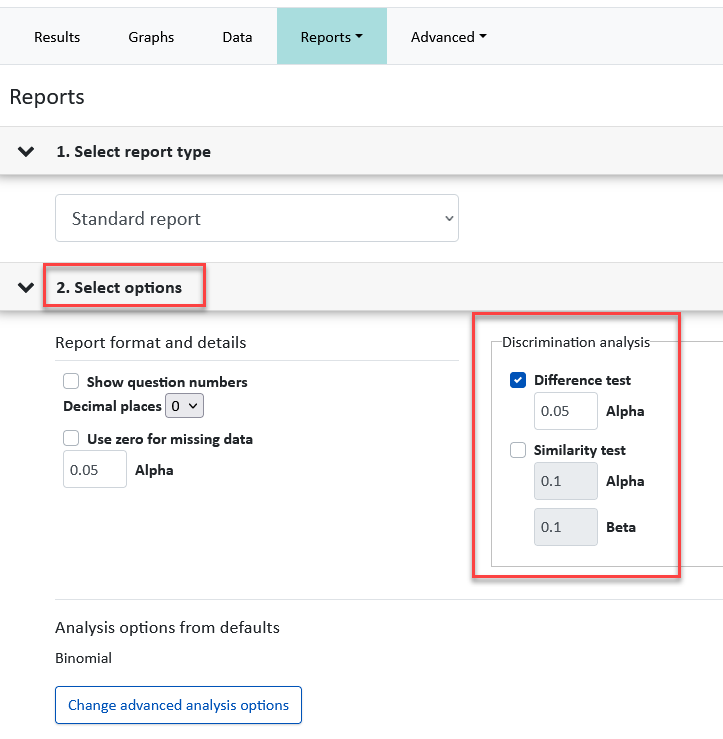
Task: Click Change advanced analysis options button
Action: 178,705
